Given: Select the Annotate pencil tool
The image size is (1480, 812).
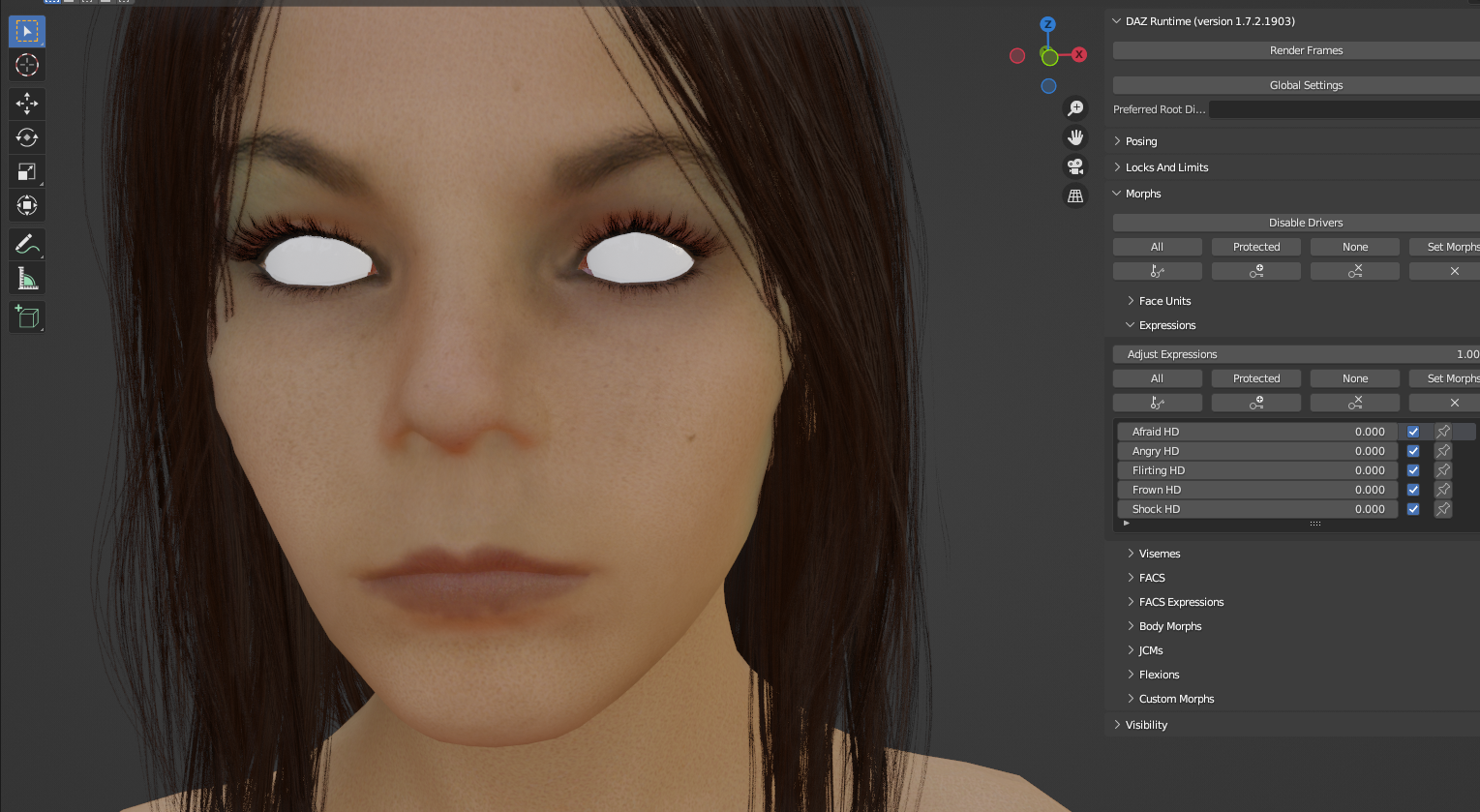Looking at the screenshot, I should point(27,244).
